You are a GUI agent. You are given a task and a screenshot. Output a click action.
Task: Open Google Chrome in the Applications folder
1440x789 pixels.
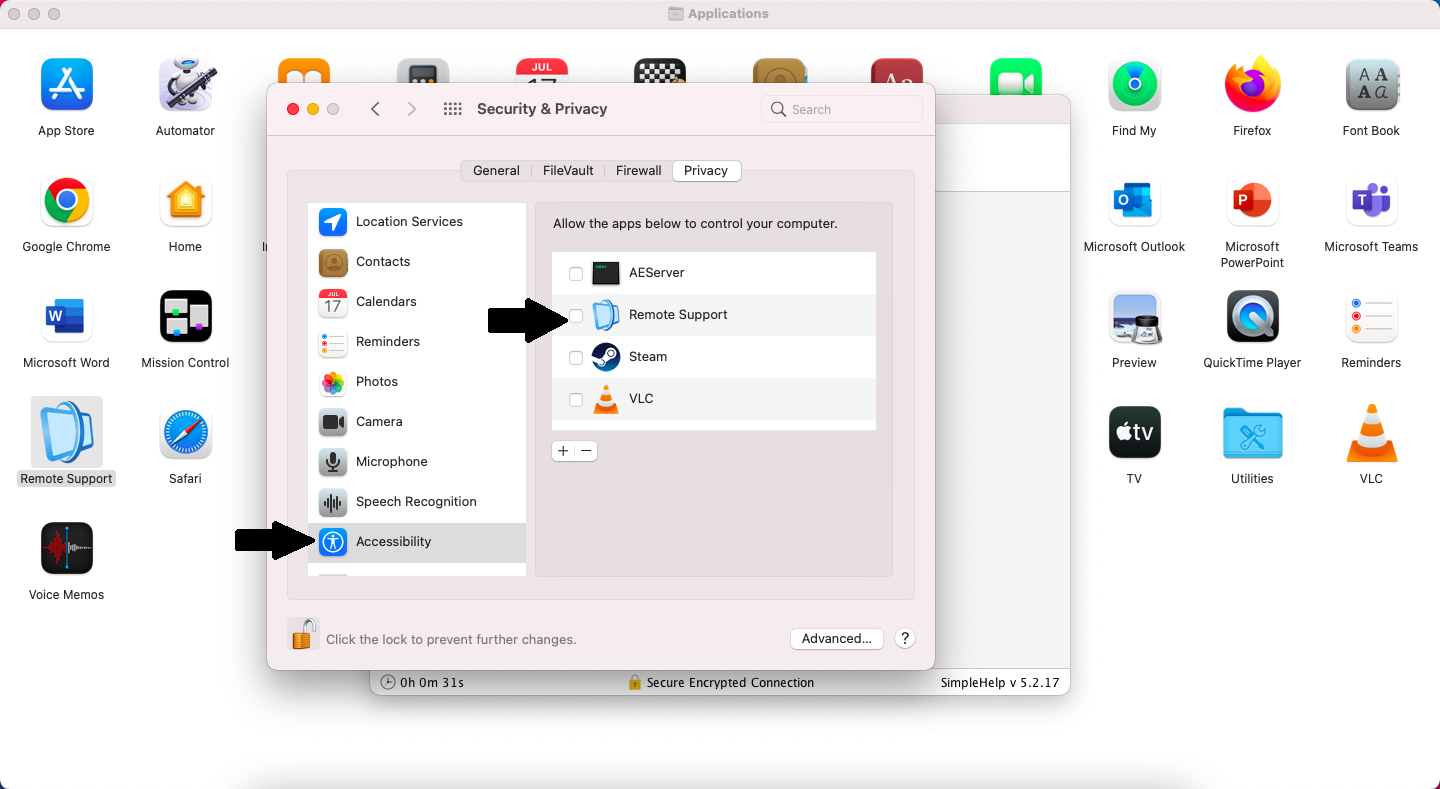click(x=66, y=201)
